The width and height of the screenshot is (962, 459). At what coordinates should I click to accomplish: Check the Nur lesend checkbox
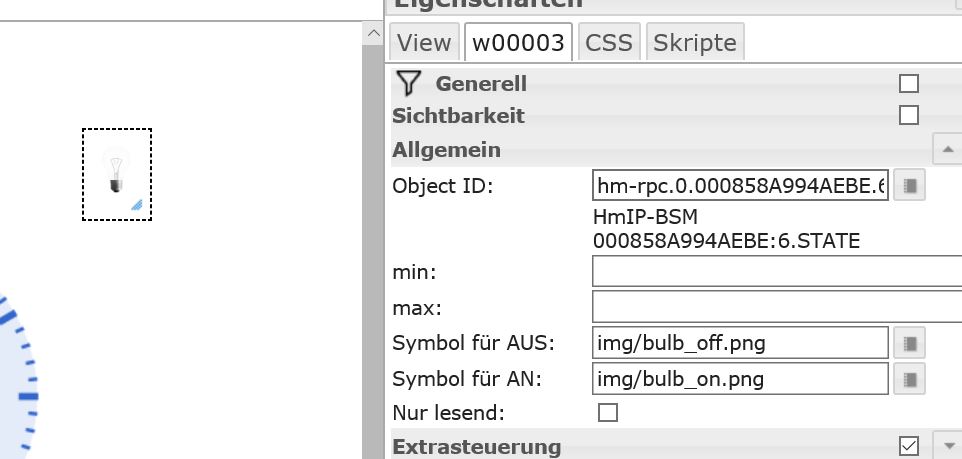[607, 412]
